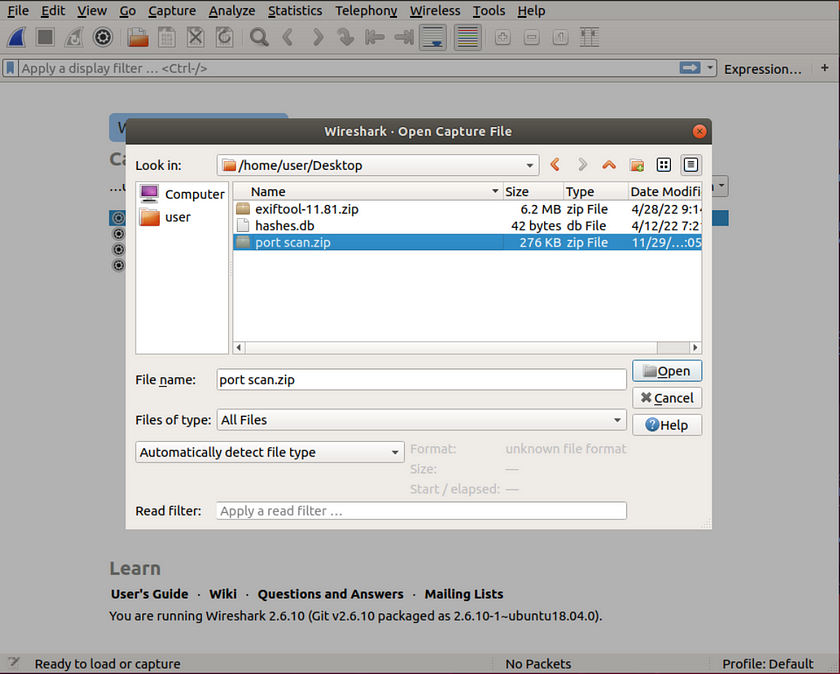The height and width of the screenshot is (674, 840).
Task: Click the create new folder icon
Action: click(x=637, y=165)
